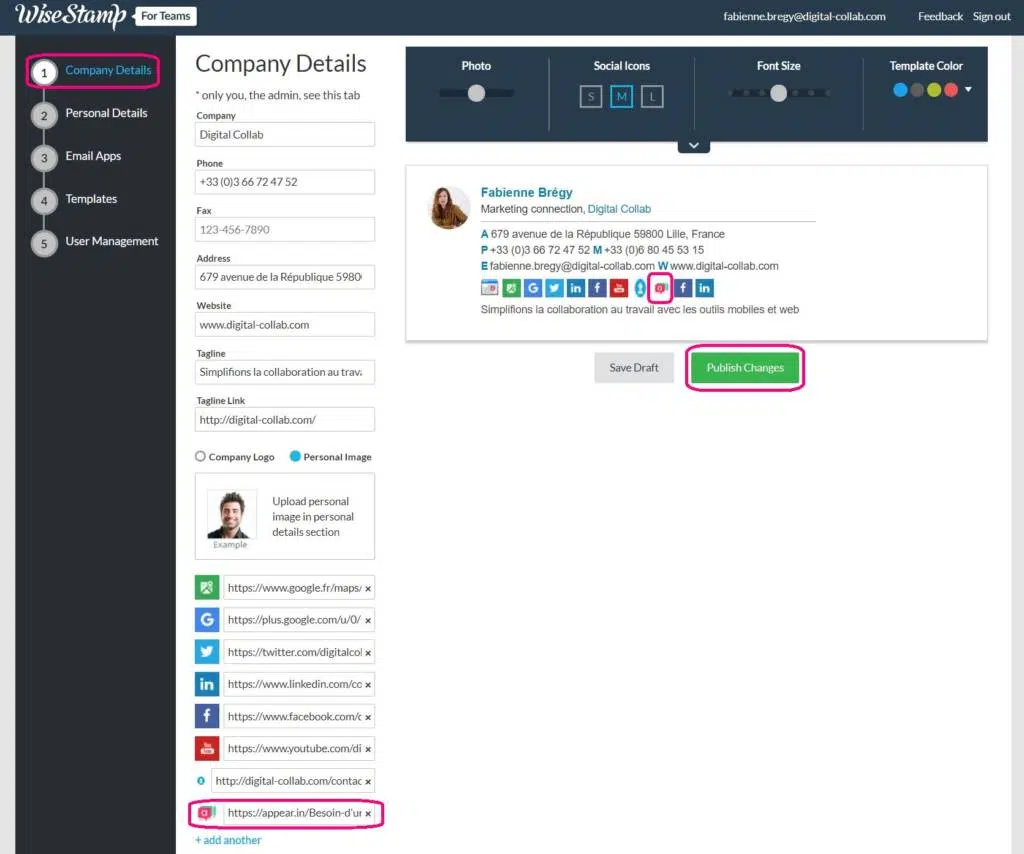Adjust the Font Size slider handle

coord(778,93)
